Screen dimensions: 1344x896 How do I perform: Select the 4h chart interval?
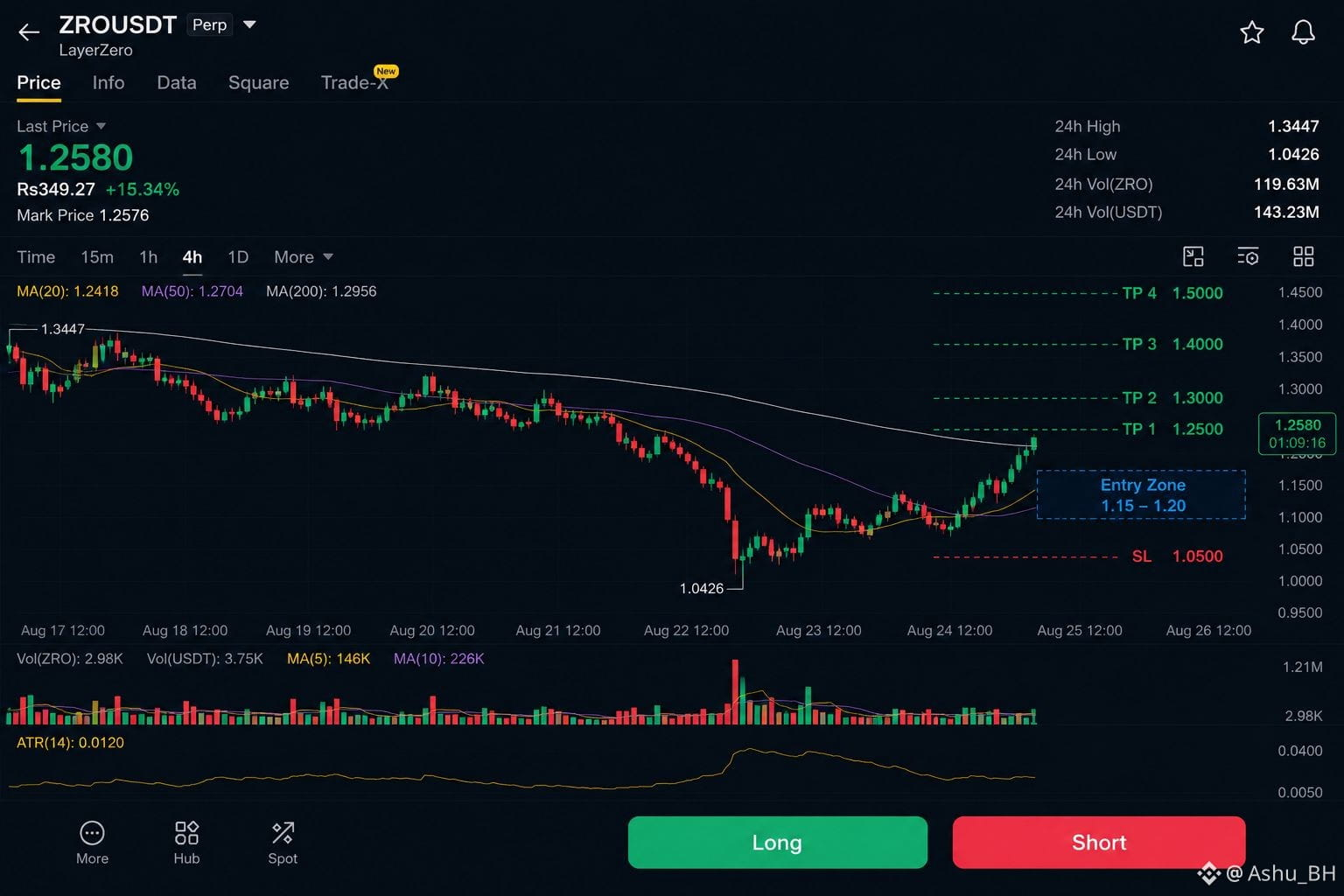click(192, 257)
